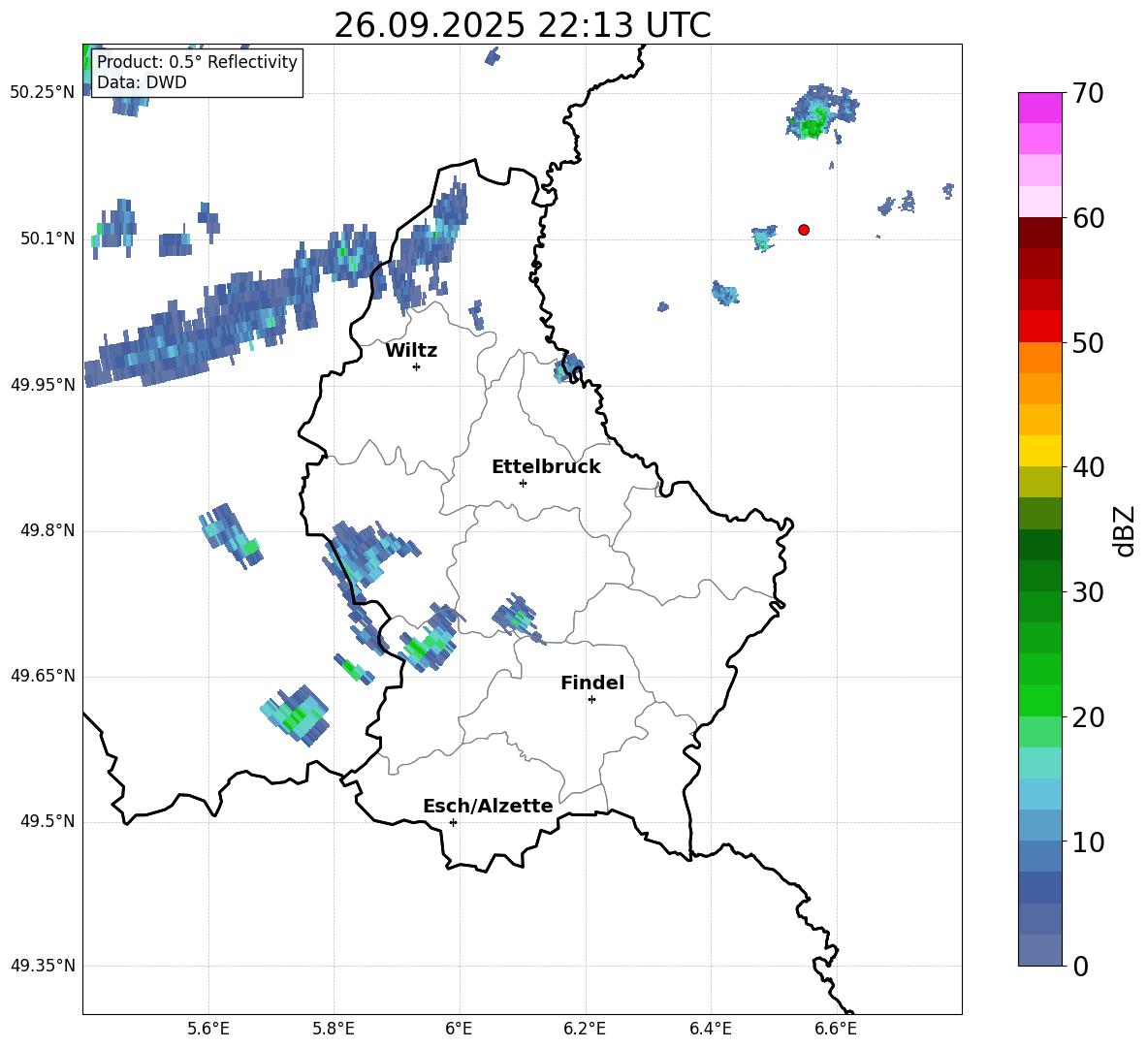Click the Ettelbruck station cross marker
Image resolution: width=1148 pixels, height=1048 pixels.
pos(523,483)
